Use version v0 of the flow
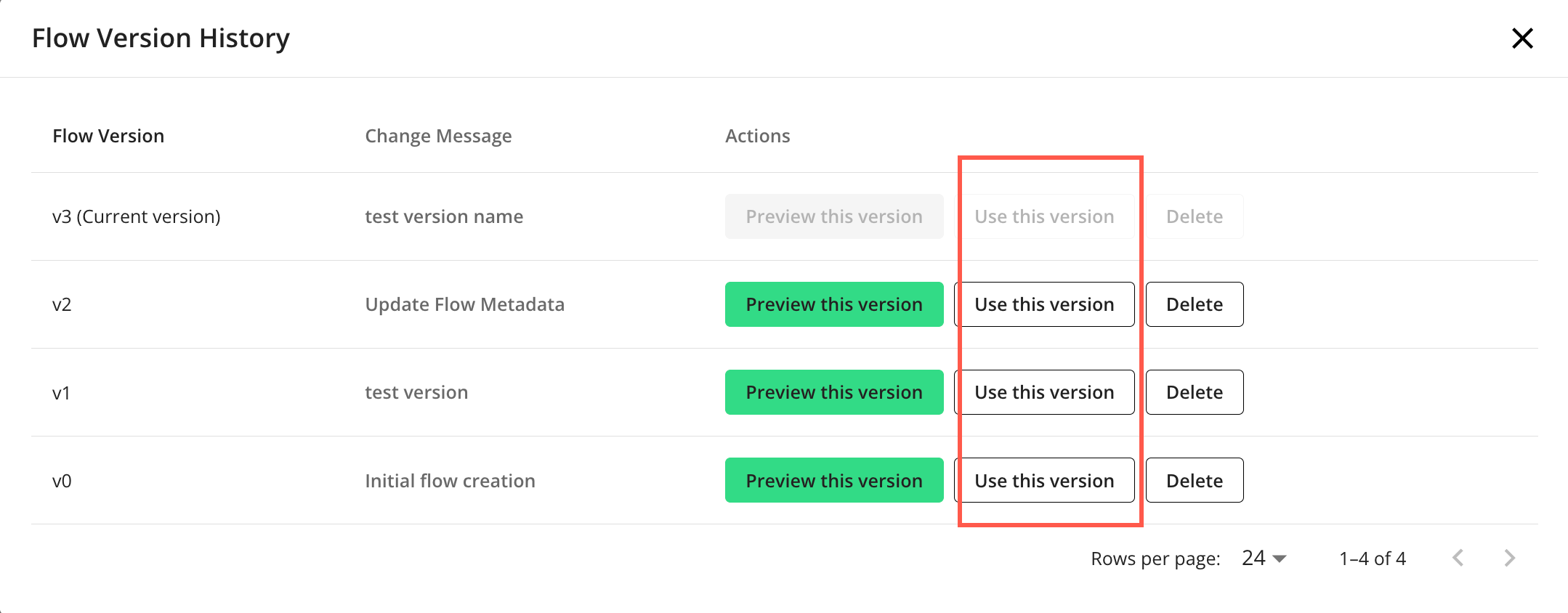The image size is (1568, 613). click(x=1043, y=480)
